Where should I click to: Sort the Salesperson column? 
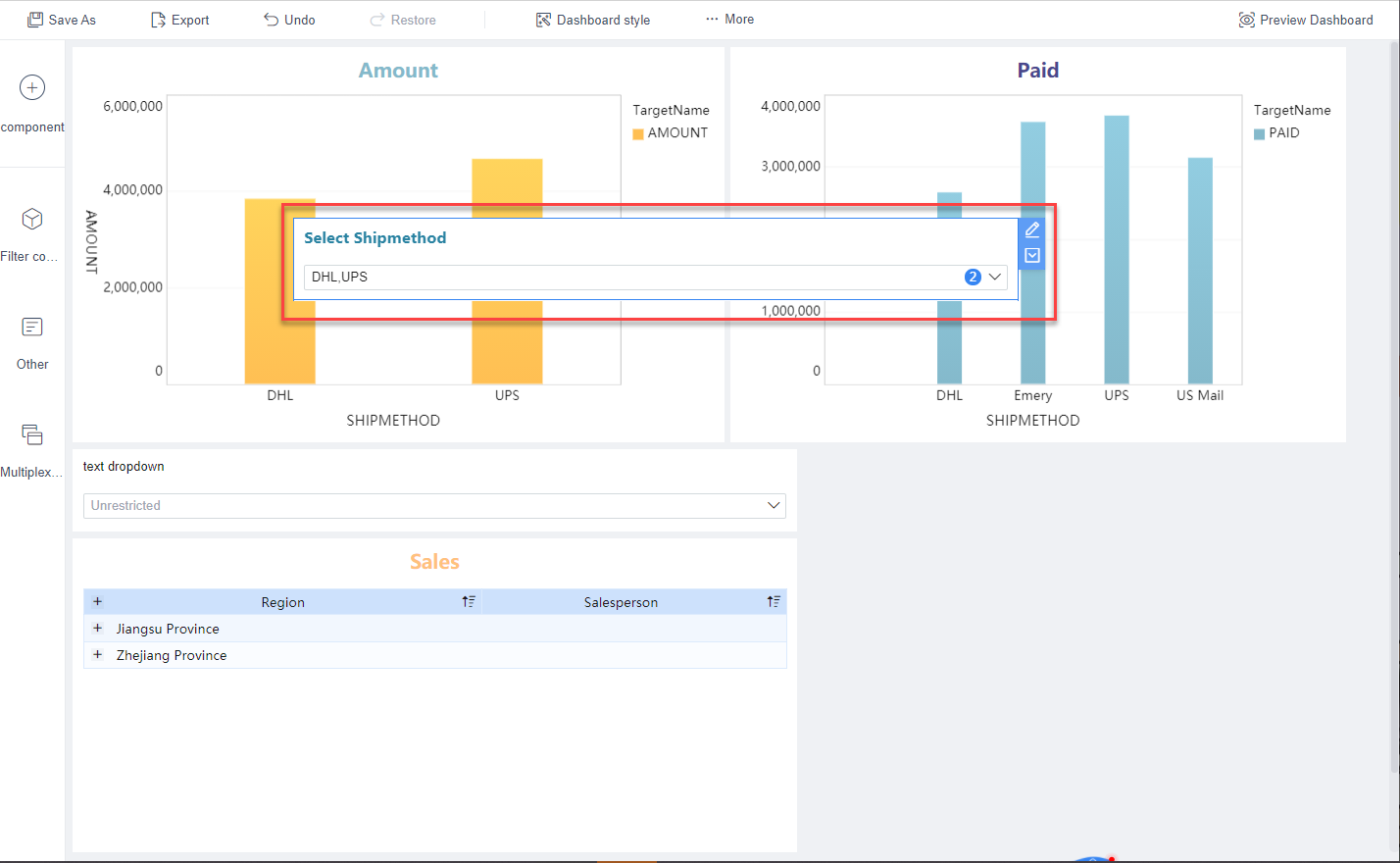tap(774, 602)
